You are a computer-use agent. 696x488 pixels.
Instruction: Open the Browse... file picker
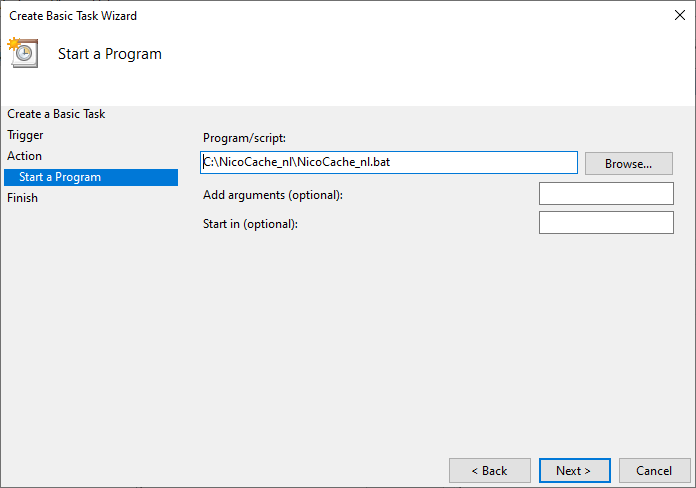pos(629,164)
